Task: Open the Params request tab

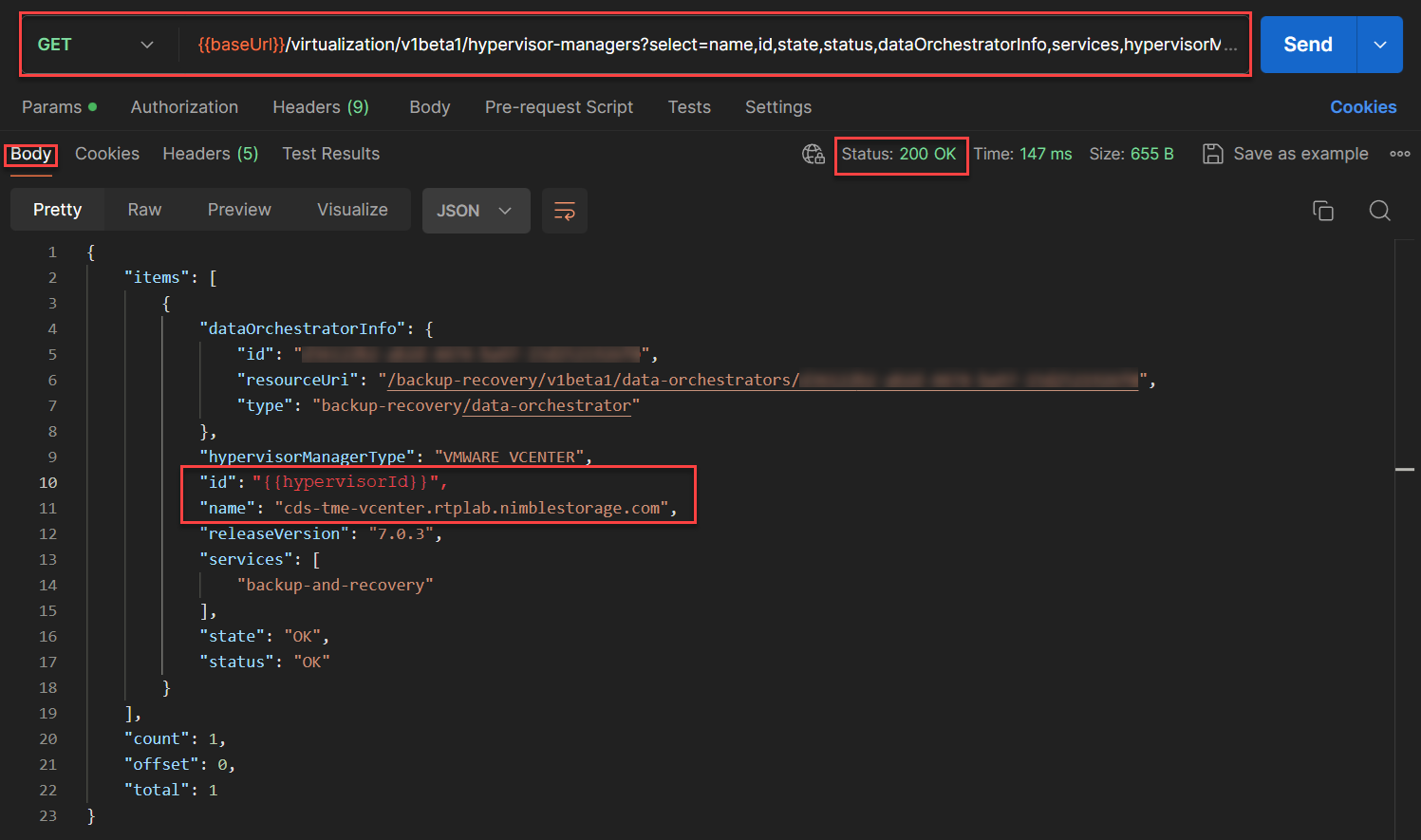Action: [x=59, y=107]
